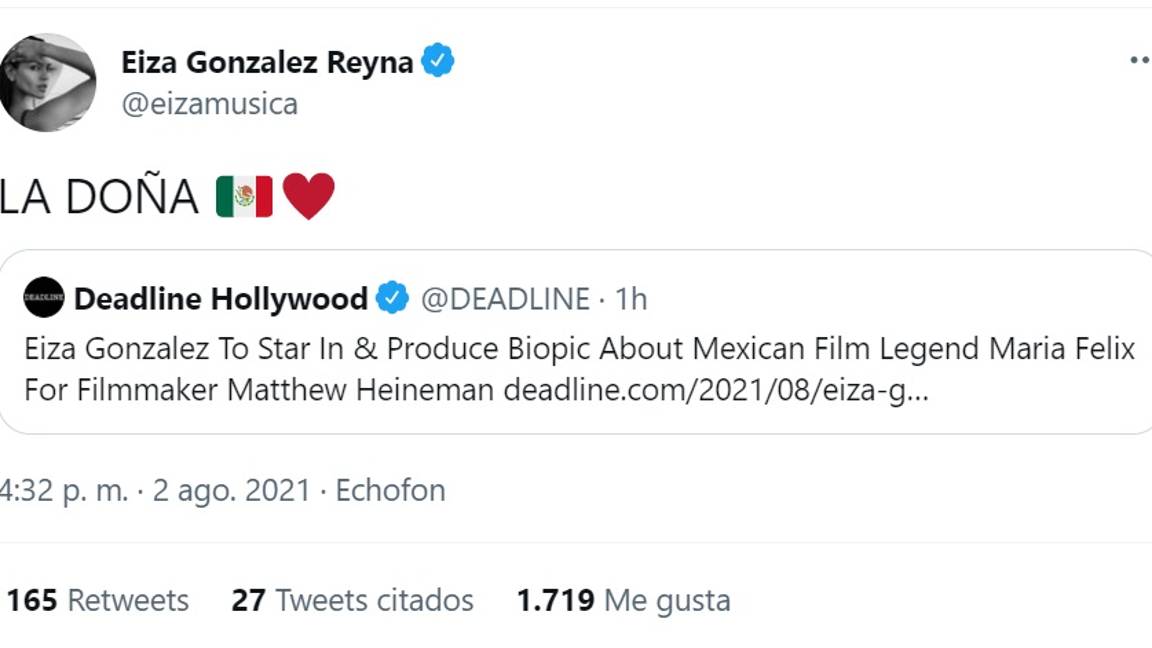Click Deadline Hollywood's circular avatar
This screenshot has height=648, width=1152.
42,296
